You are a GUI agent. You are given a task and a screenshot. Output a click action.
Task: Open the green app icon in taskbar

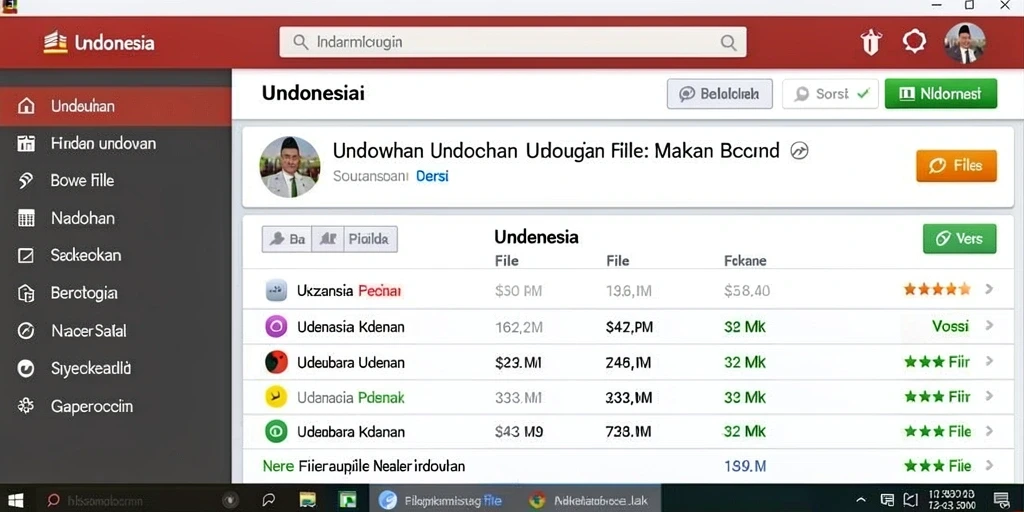coord(347,500)
